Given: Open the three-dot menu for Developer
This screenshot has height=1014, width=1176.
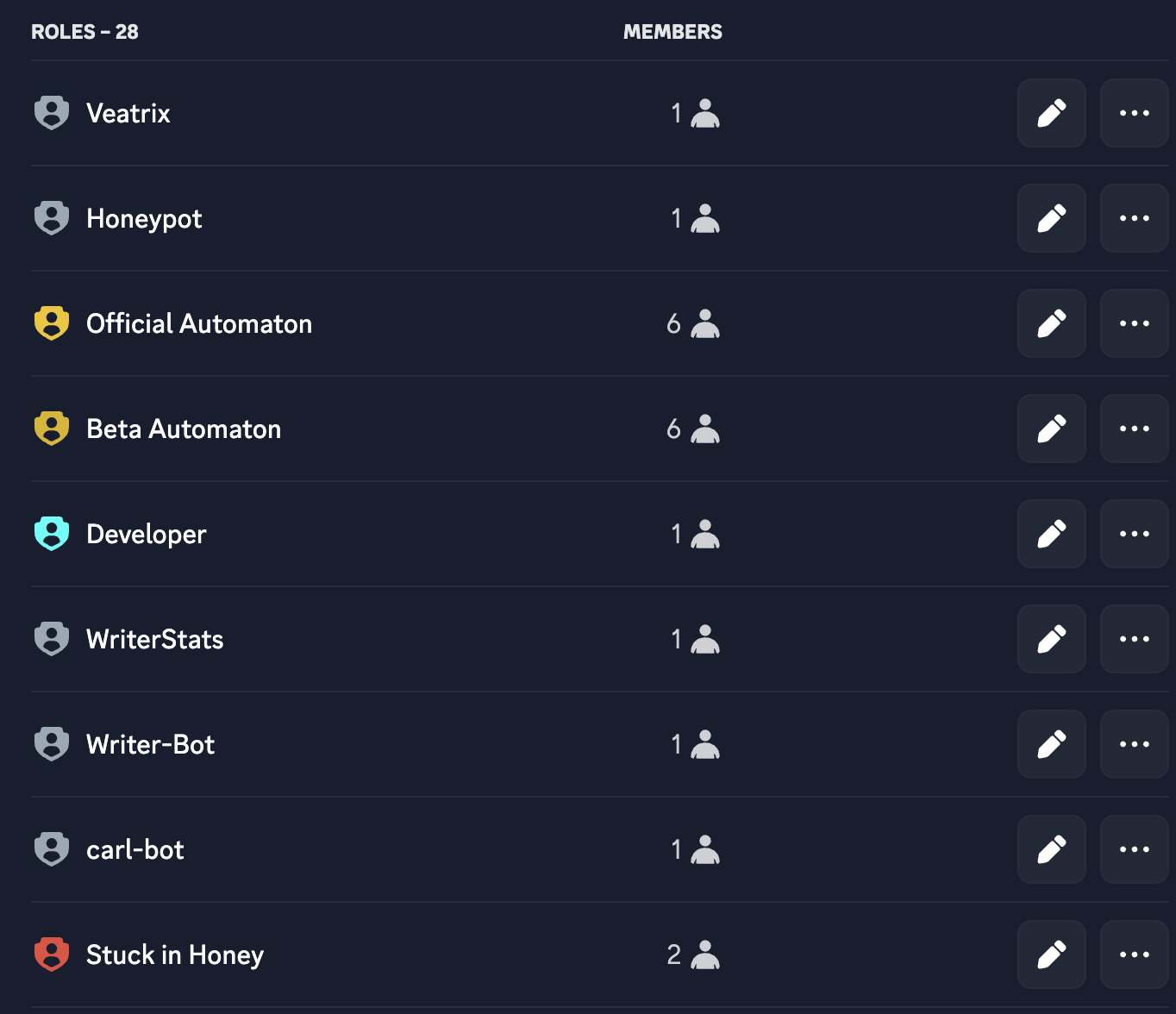Looking at the screenshot, I should click(1134, 534).
